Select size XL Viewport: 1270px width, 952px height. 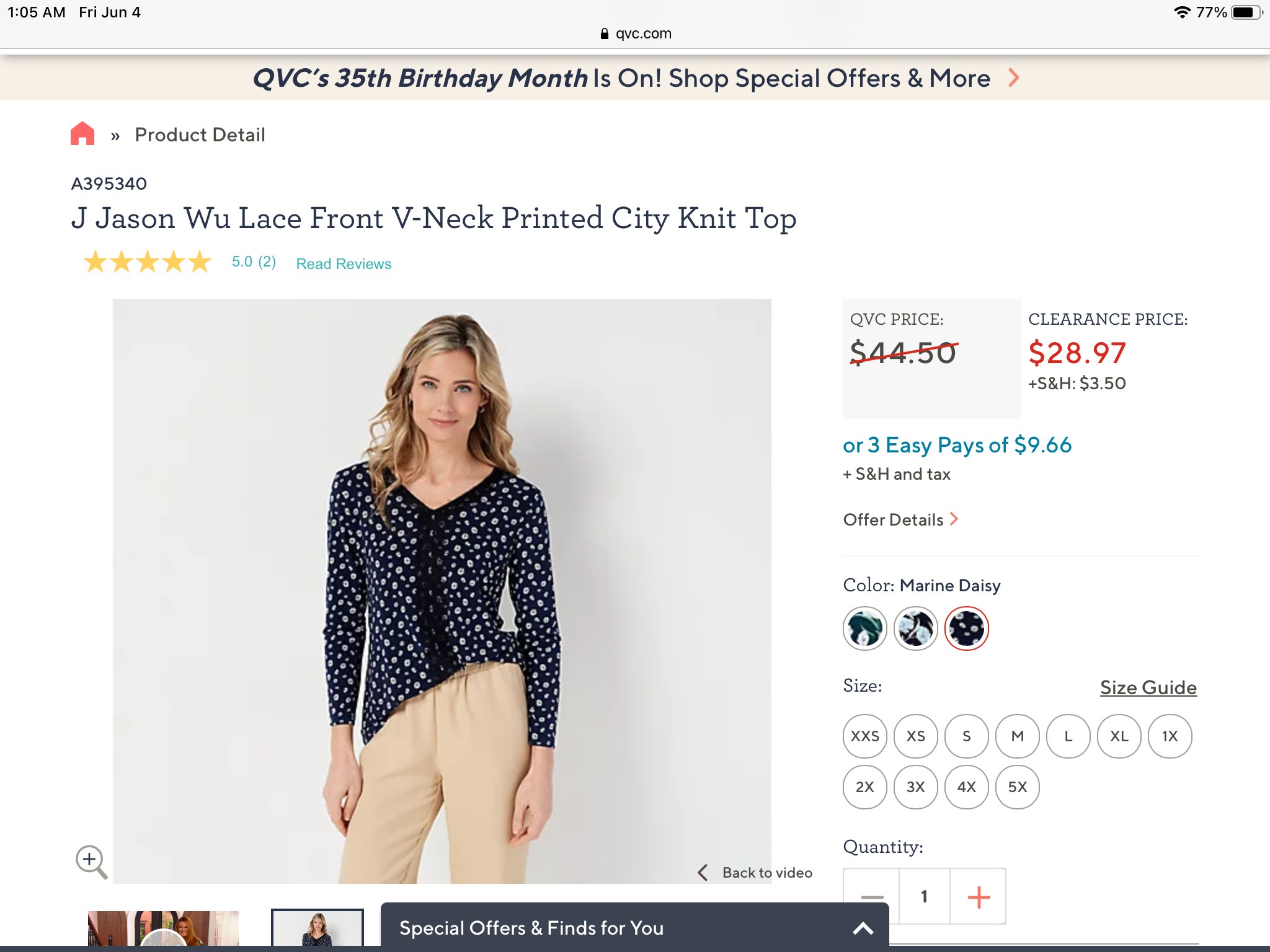pos(1119,736)
